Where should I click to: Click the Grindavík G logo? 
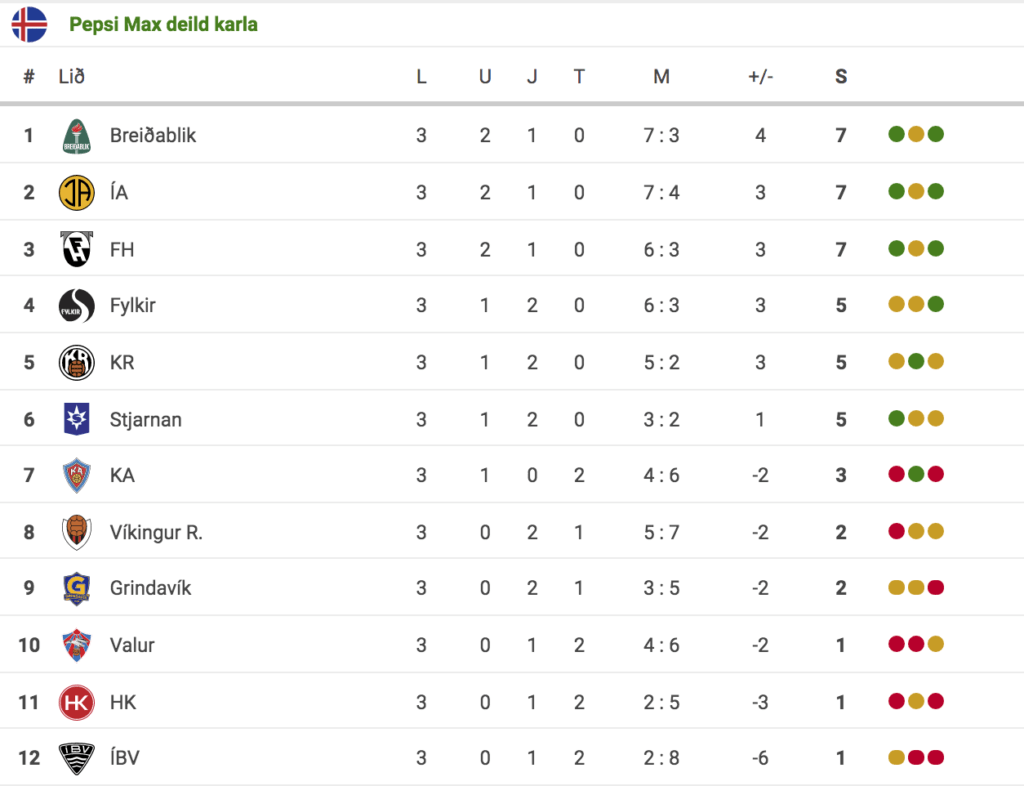pos(76,588)
